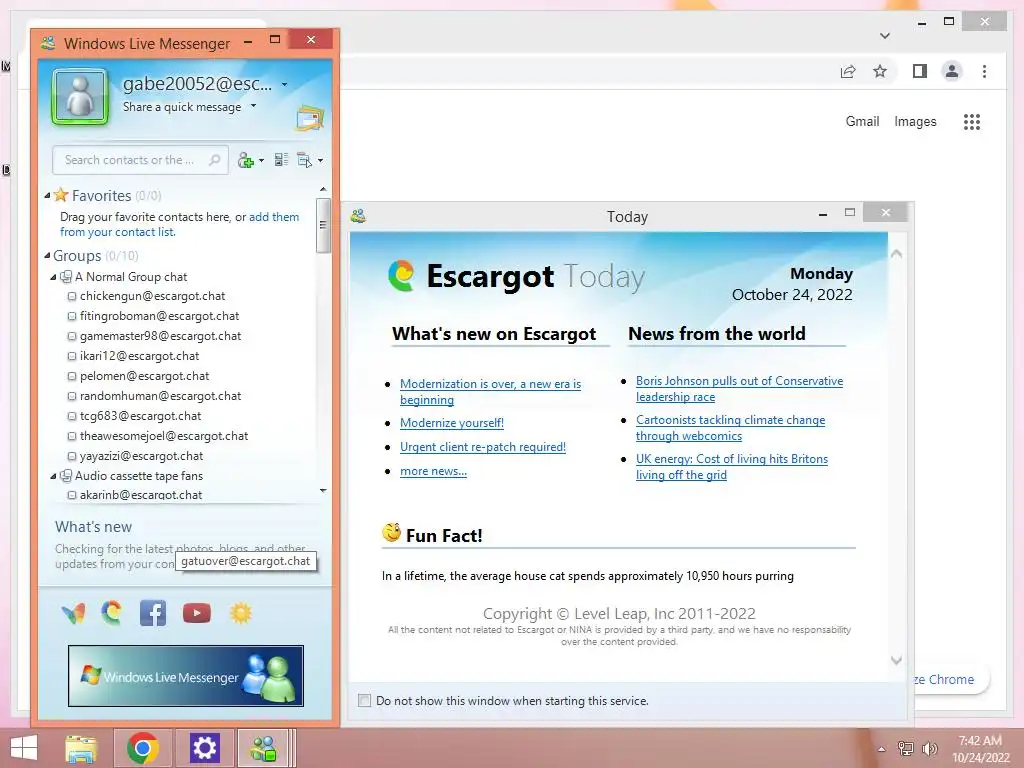Toggle the Chrome side panel icon
Screen dimensions: 1024x768
pyautogui.click(x=920, y=71)
